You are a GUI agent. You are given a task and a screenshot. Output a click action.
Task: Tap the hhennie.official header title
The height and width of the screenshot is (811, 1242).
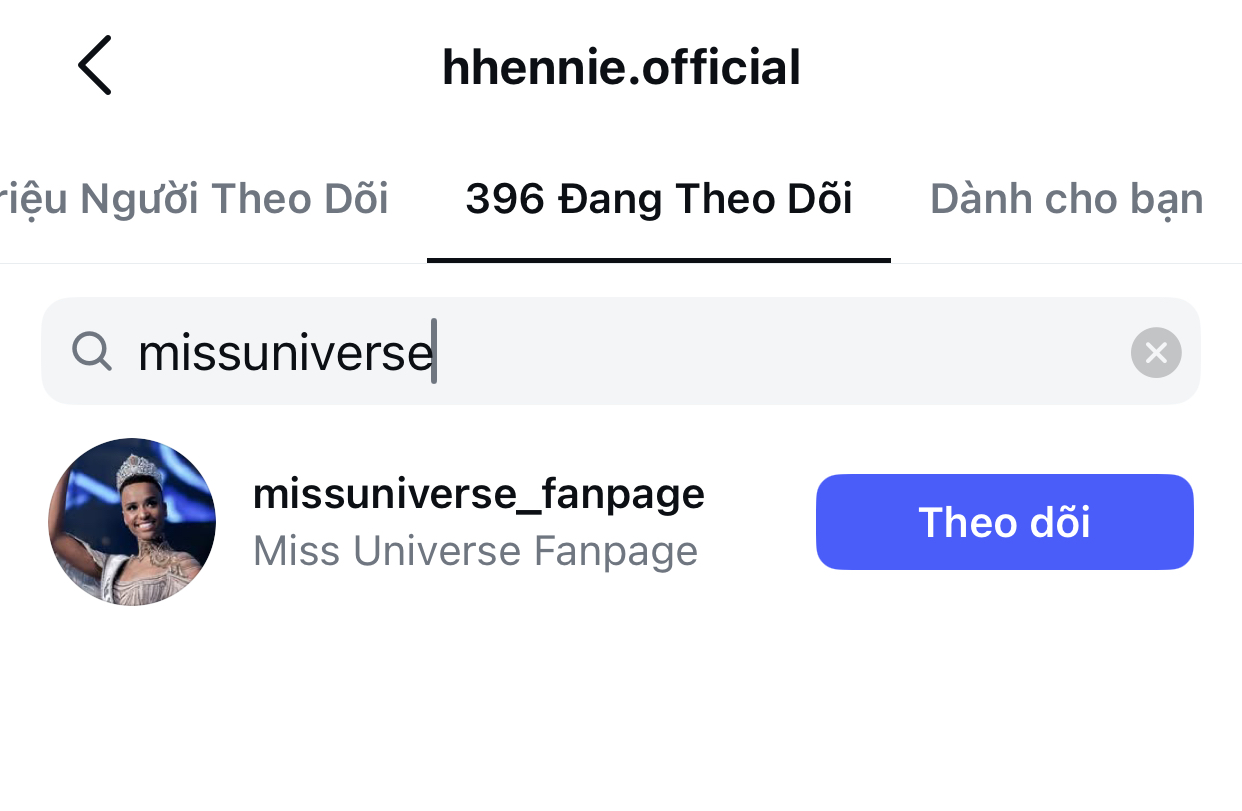point(621,67)
